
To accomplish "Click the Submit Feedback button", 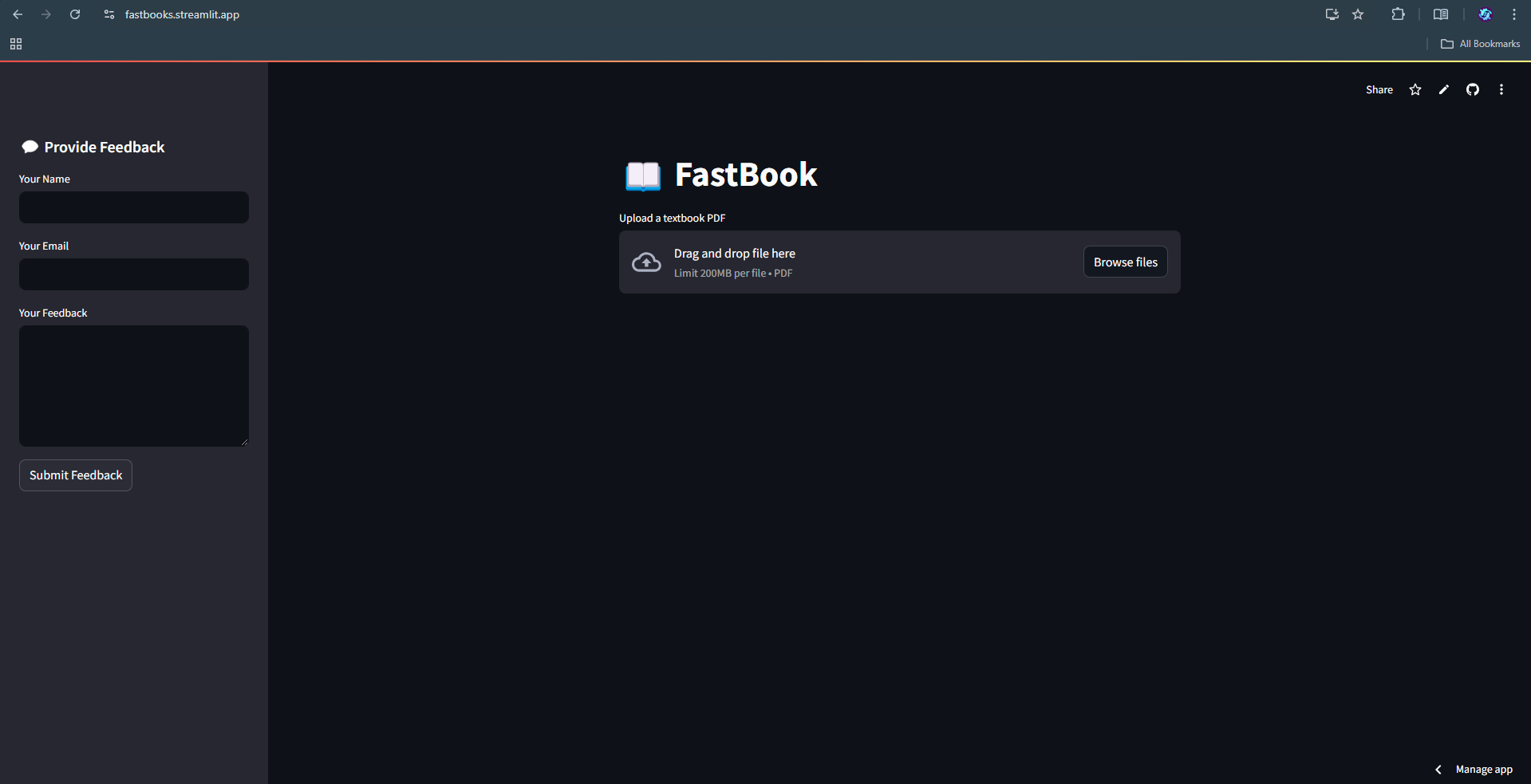I will click(76, 475).
